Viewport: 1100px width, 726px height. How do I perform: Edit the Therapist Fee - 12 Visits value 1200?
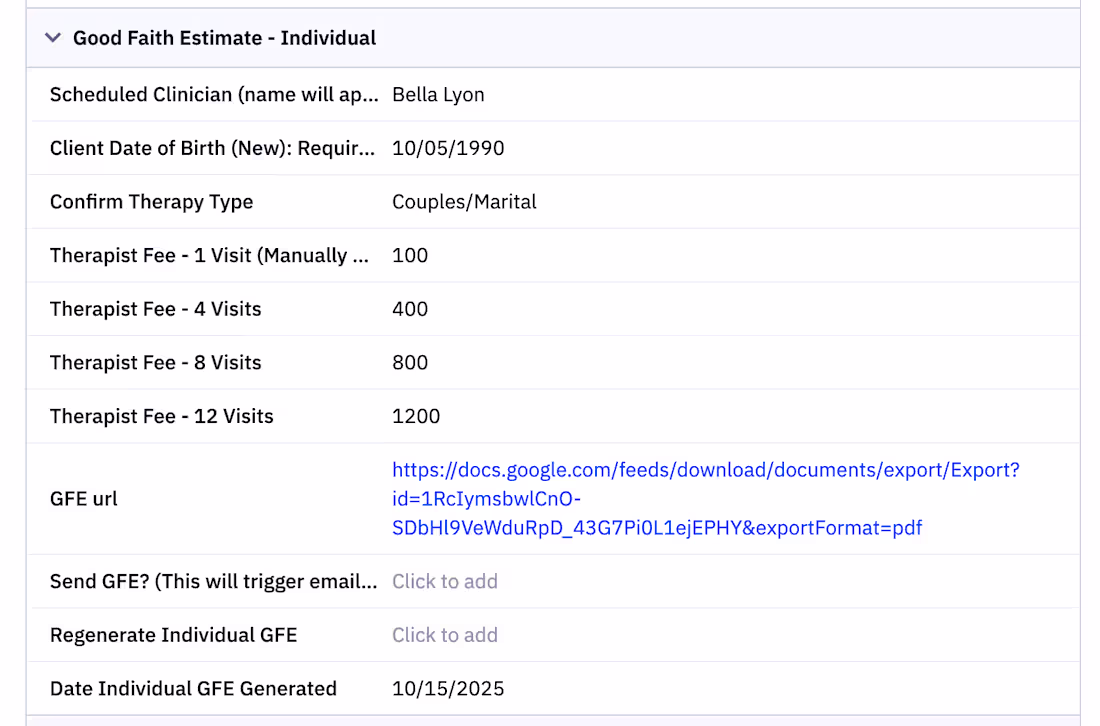[417, 416]
